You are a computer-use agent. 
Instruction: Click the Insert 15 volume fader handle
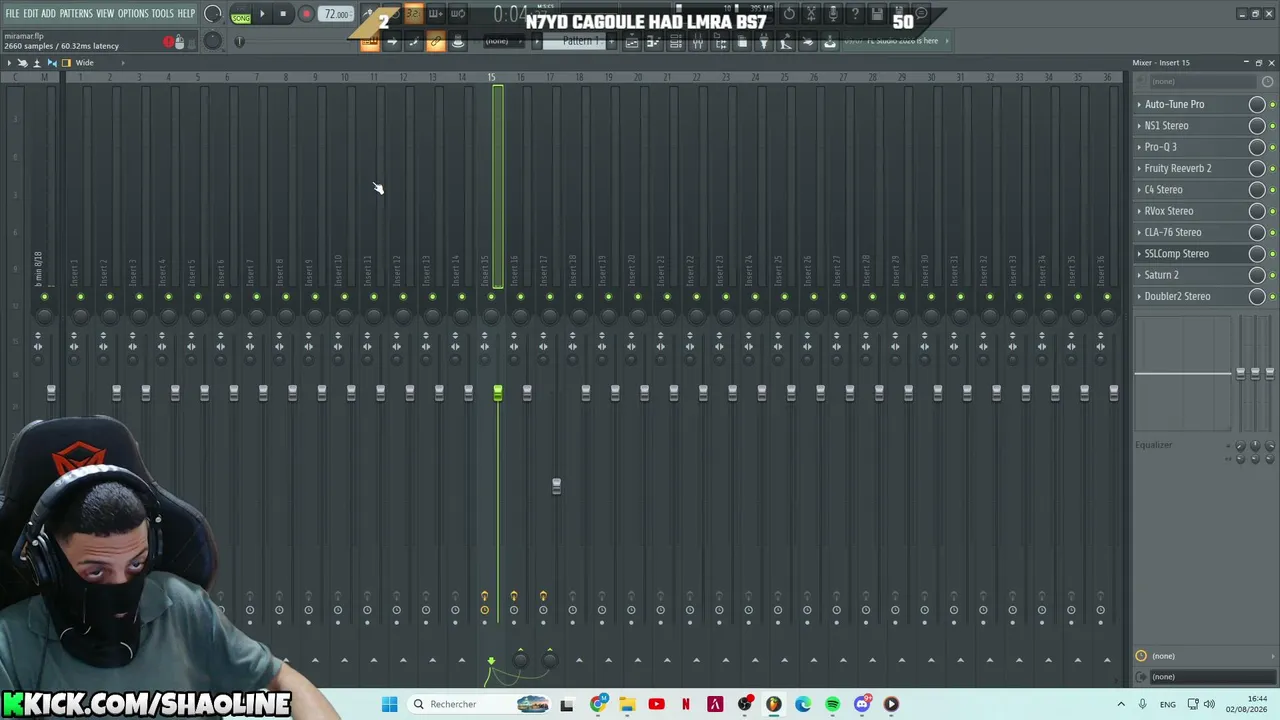(x=497, y=394)
